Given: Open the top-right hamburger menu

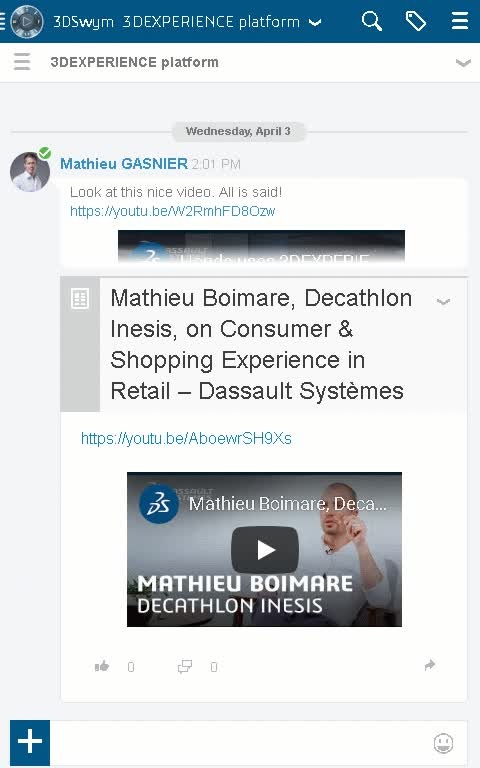Looking at the screenshot, I should tap(459, 21).
